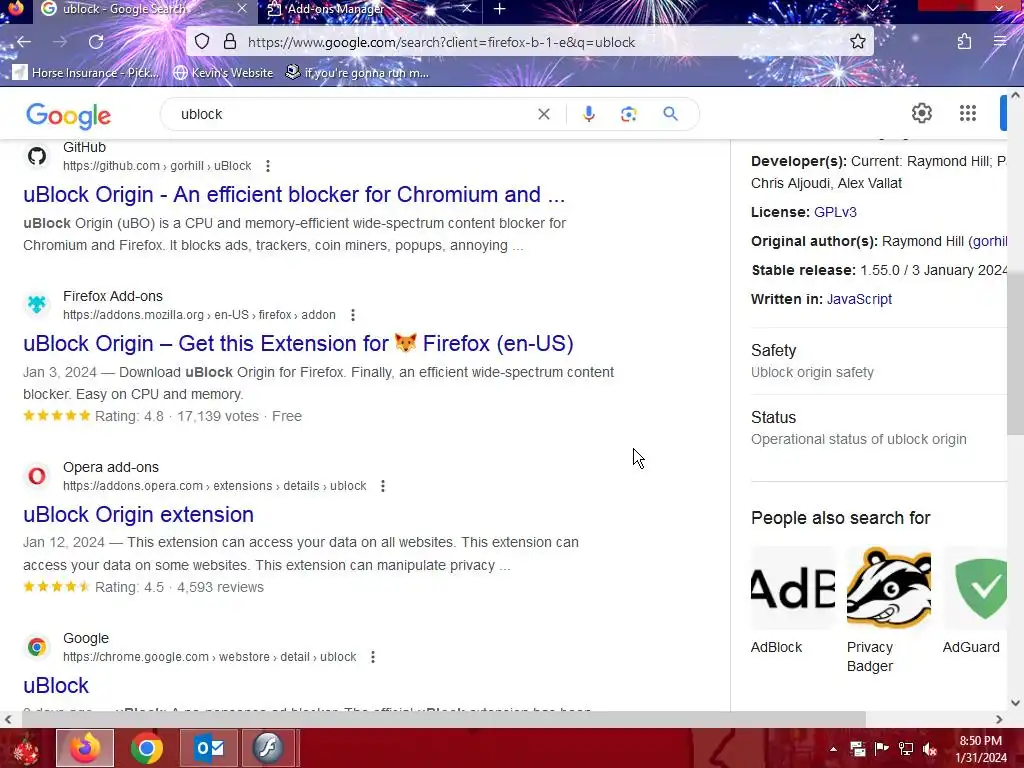Open the uBlock Origin GitHub result link

coord(294,195)
